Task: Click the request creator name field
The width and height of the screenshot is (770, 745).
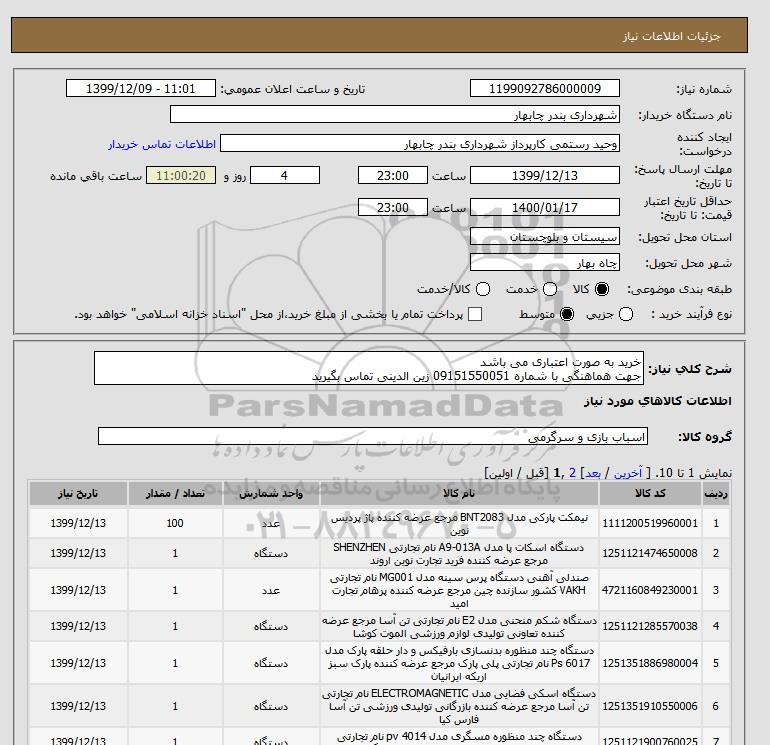Action: 420,144
